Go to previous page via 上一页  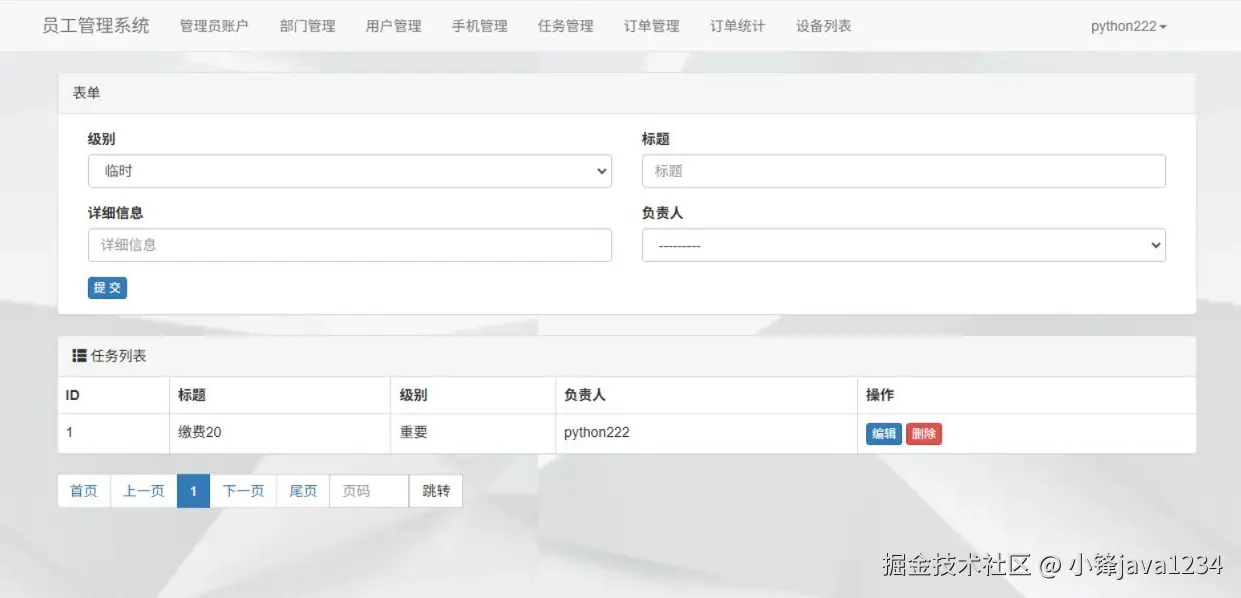144,491
